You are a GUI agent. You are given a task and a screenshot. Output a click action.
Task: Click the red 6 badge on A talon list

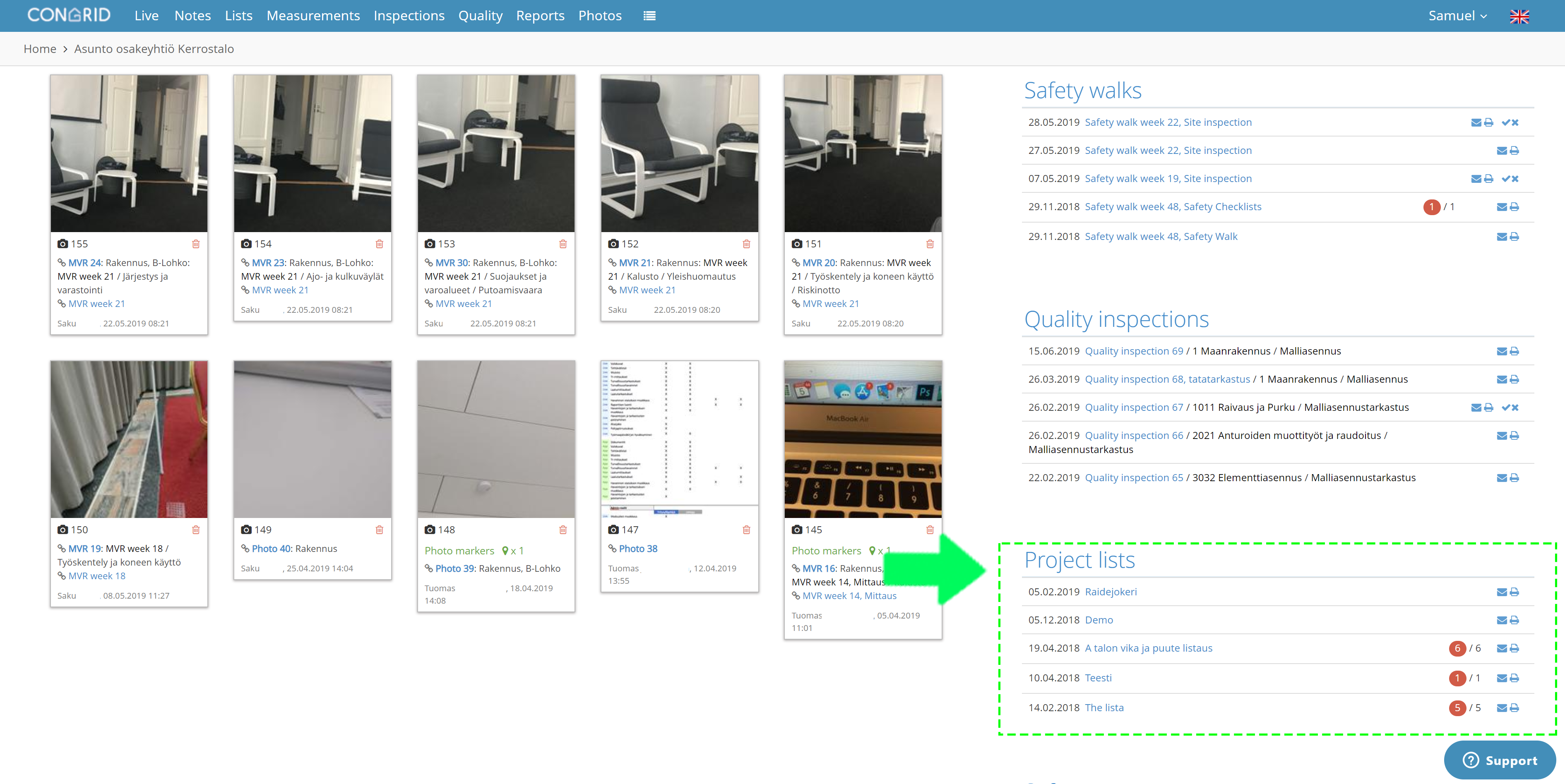point(1457,649)
